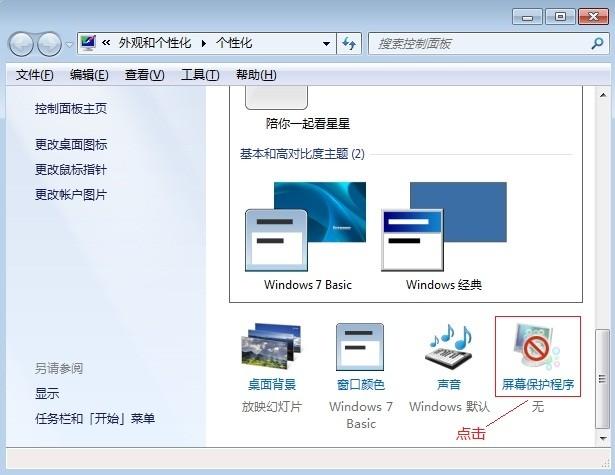Image resolution: width=615 pixels, height=475 pixels.
Task: Expand the arrow after 外观和个性化 breadcrumb
Action: [x=204, y=44]
